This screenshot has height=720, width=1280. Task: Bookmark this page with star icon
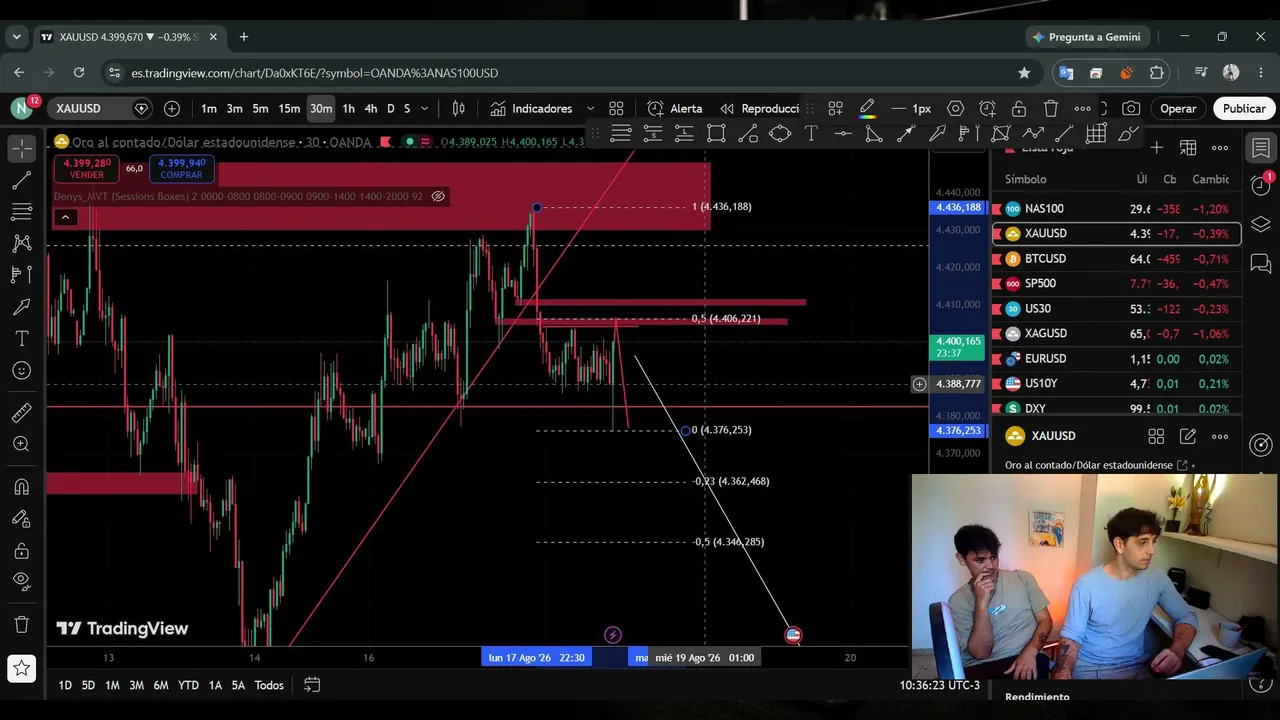click(1024, 73)
